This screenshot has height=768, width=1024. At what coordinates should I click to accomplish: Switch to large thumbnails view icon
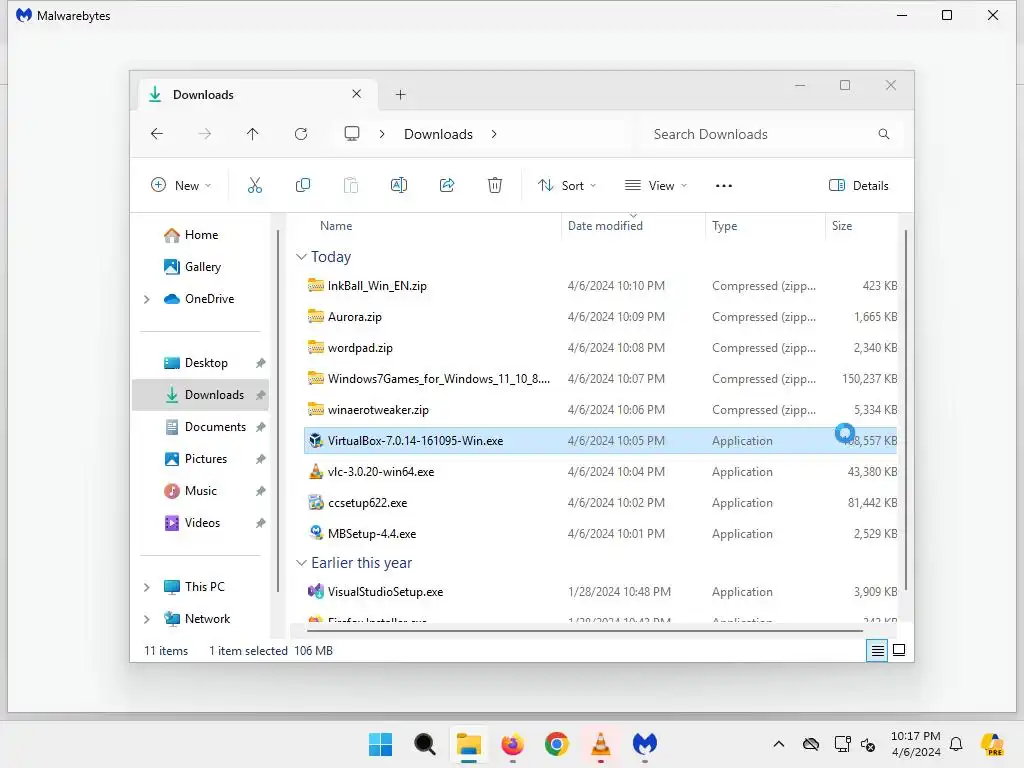point(899,650)
